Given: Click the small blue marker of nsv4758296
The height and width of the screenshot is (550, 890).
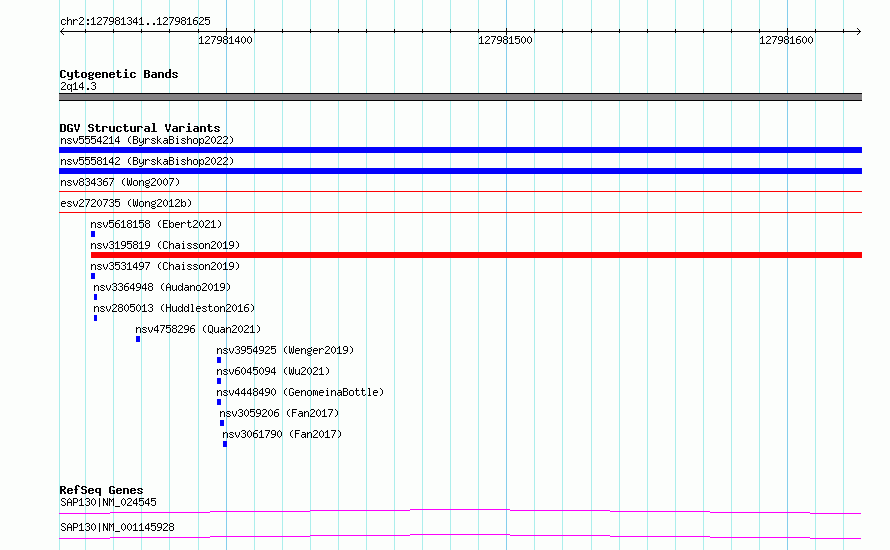Looking at the screenshot, I should coord(138,339).
